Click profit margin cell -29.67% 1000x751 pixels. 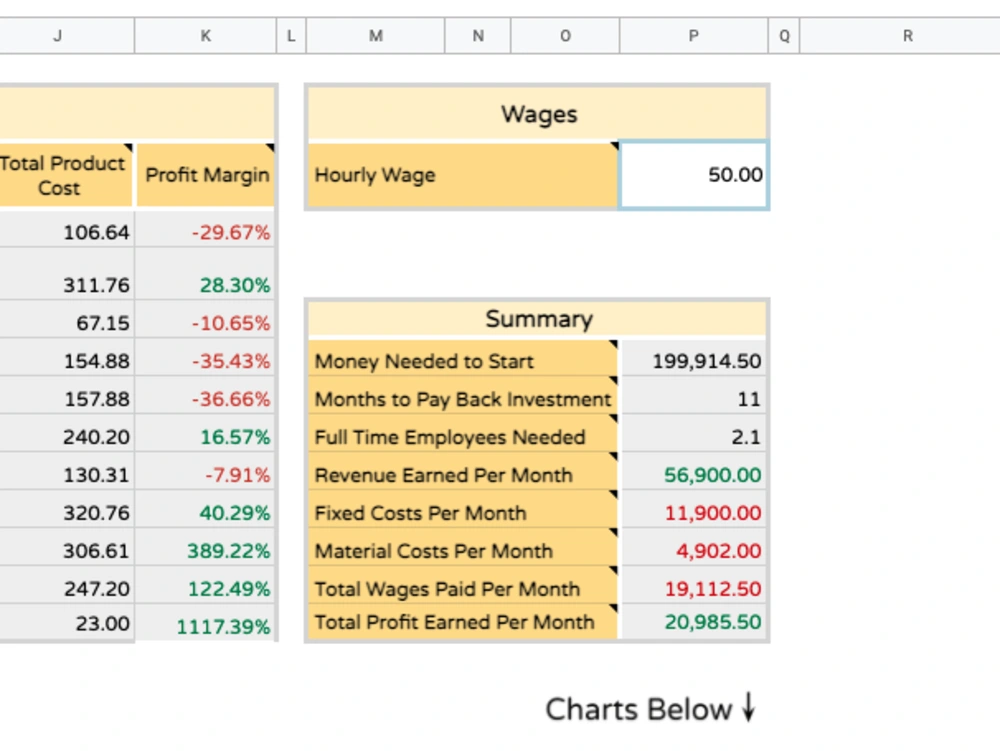click(x=205, y=228)
